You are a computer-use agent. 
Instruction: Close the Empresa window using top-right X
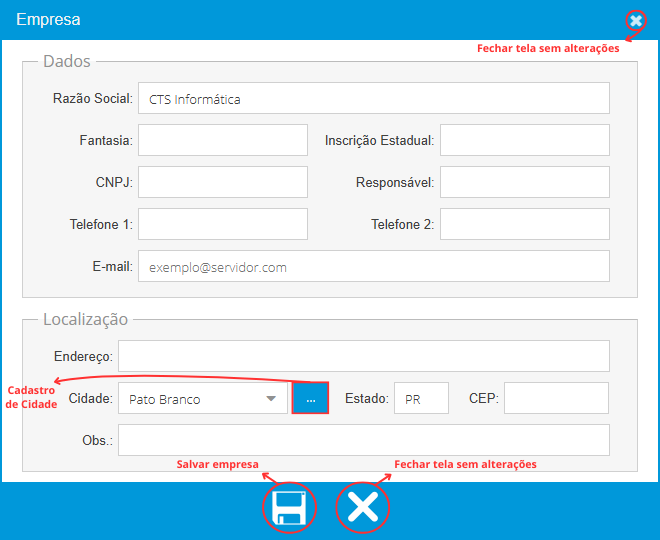coord(636,20)
